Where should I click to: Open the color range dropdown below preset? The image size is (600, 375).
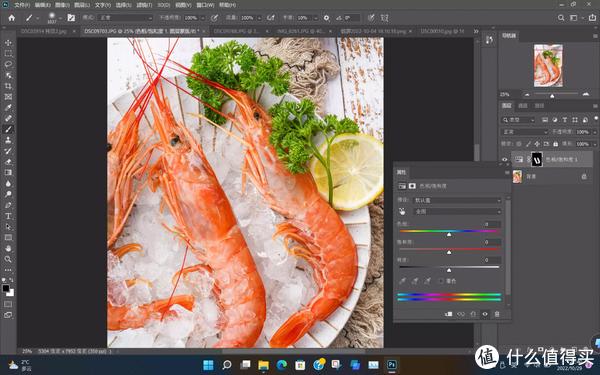(457, 211)
